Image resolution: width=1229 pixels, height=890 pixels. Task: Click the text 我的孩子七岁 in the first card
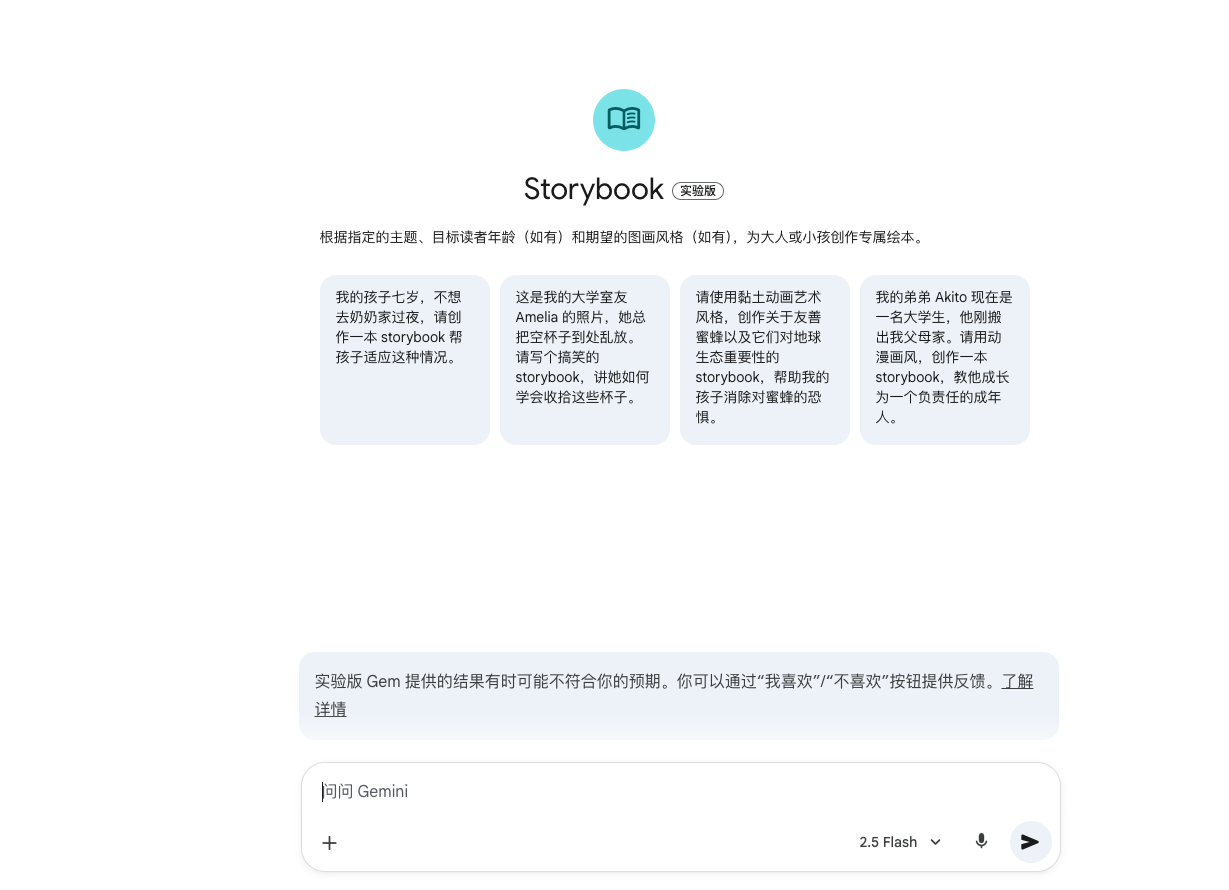pyautogui.click(x=377, y=297)
